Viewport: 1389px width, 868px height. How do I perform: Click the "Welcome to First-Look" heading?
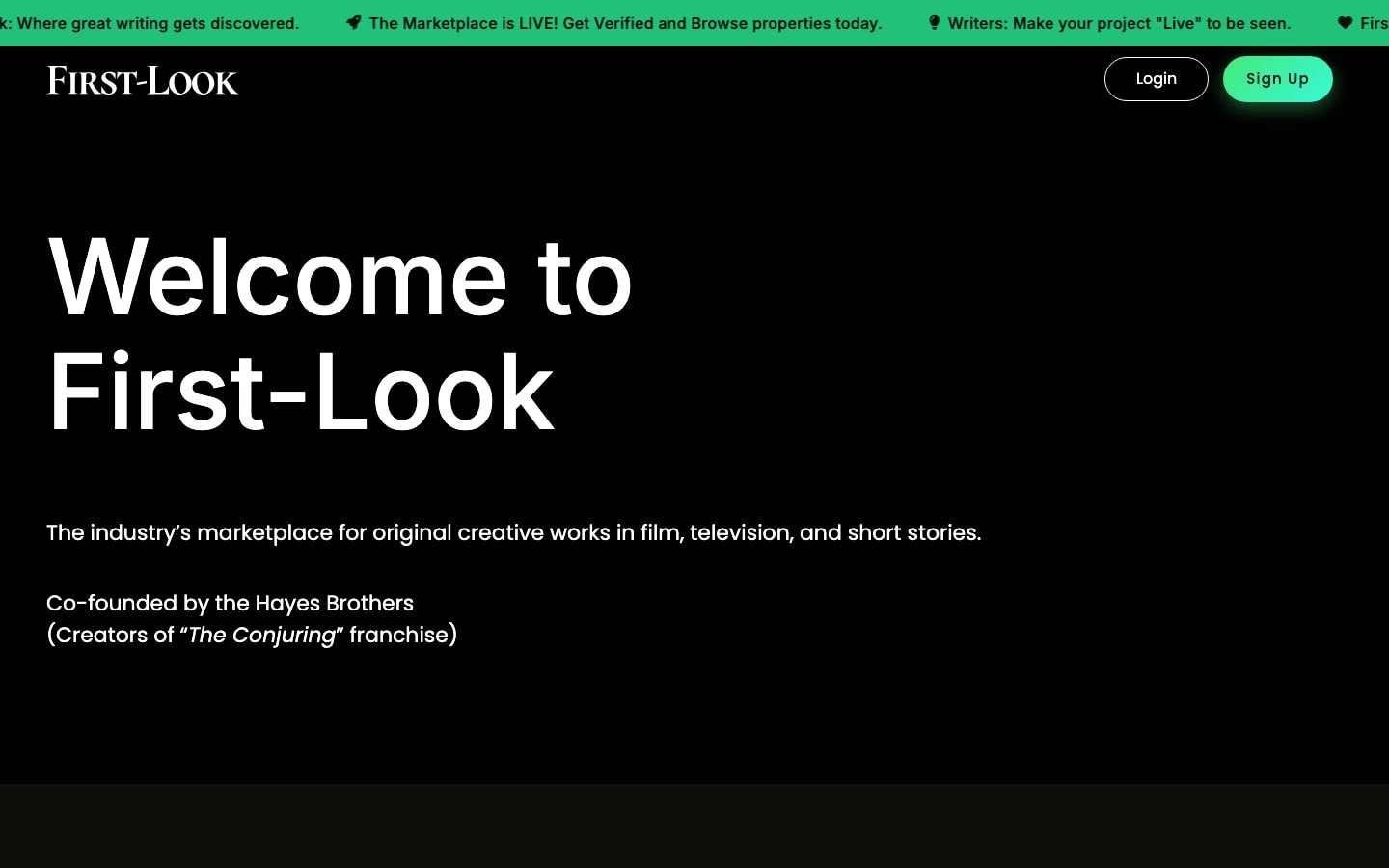(340, 334)
